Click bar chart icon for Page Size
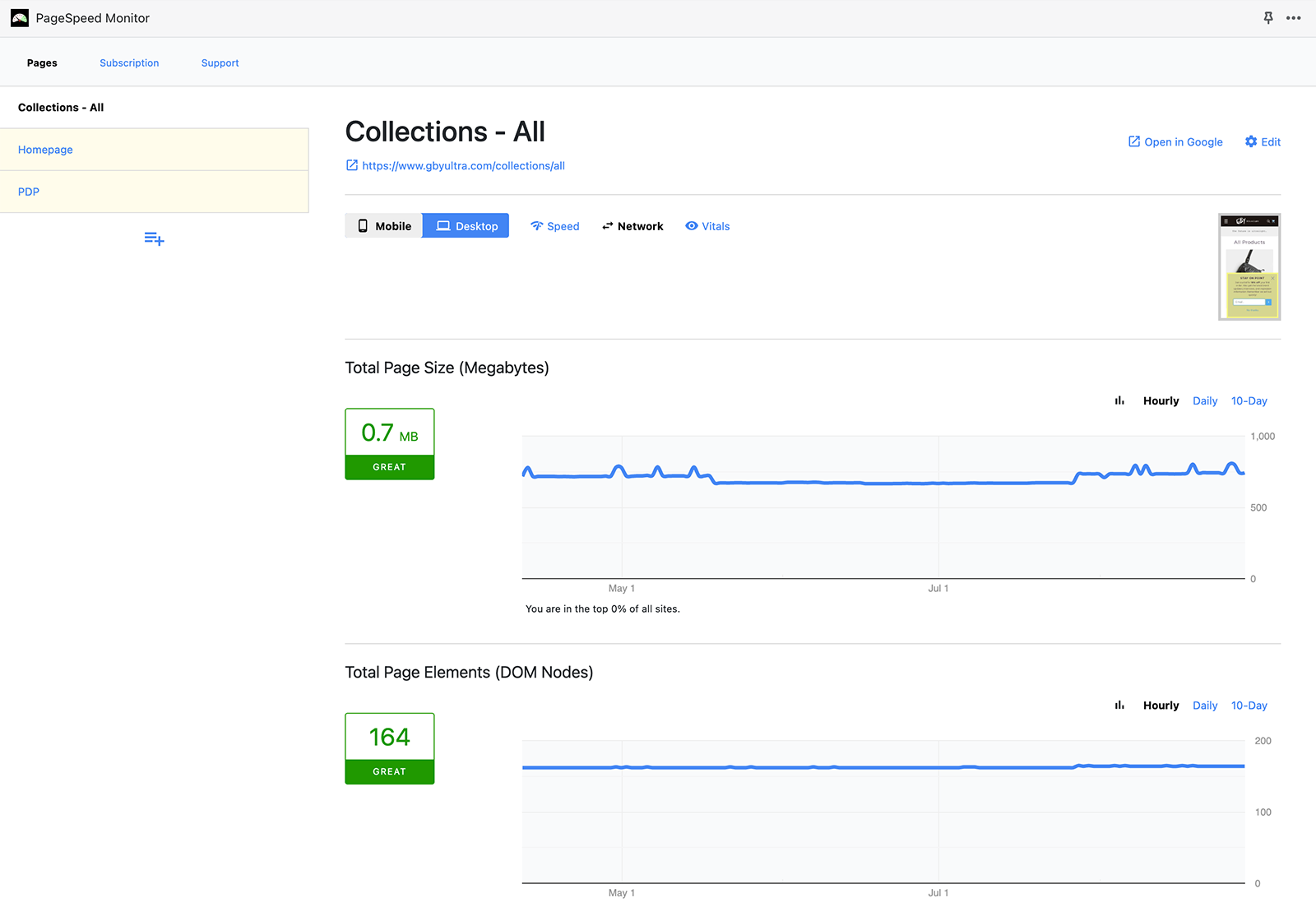This screenshot has height=907, width=1316. coord(1119,400)
